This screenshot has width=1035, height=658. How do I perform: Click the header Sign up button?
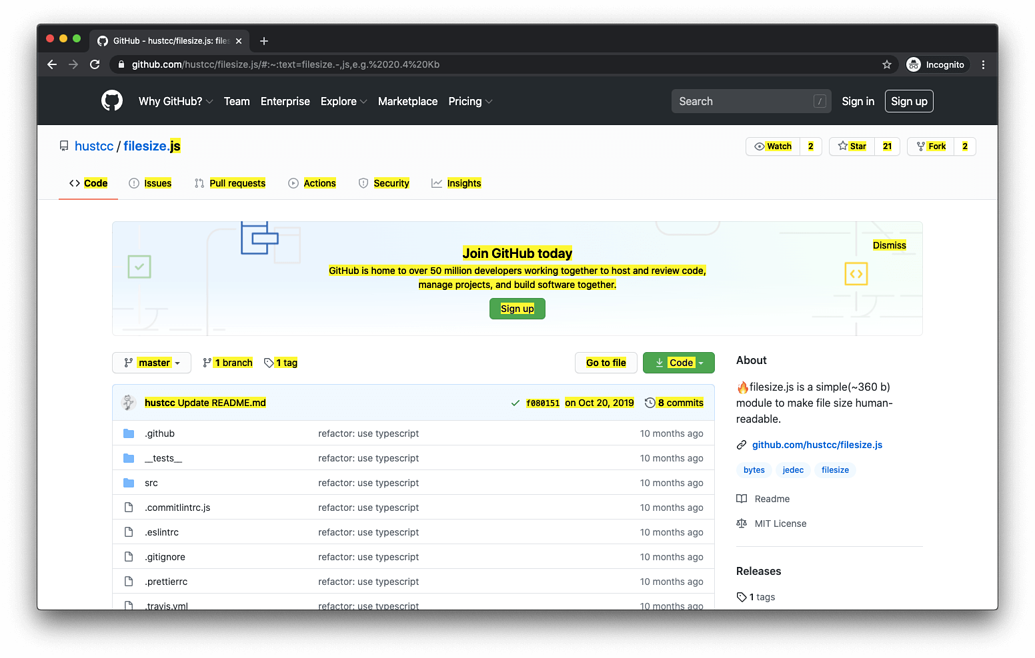(x=909, y=102)
